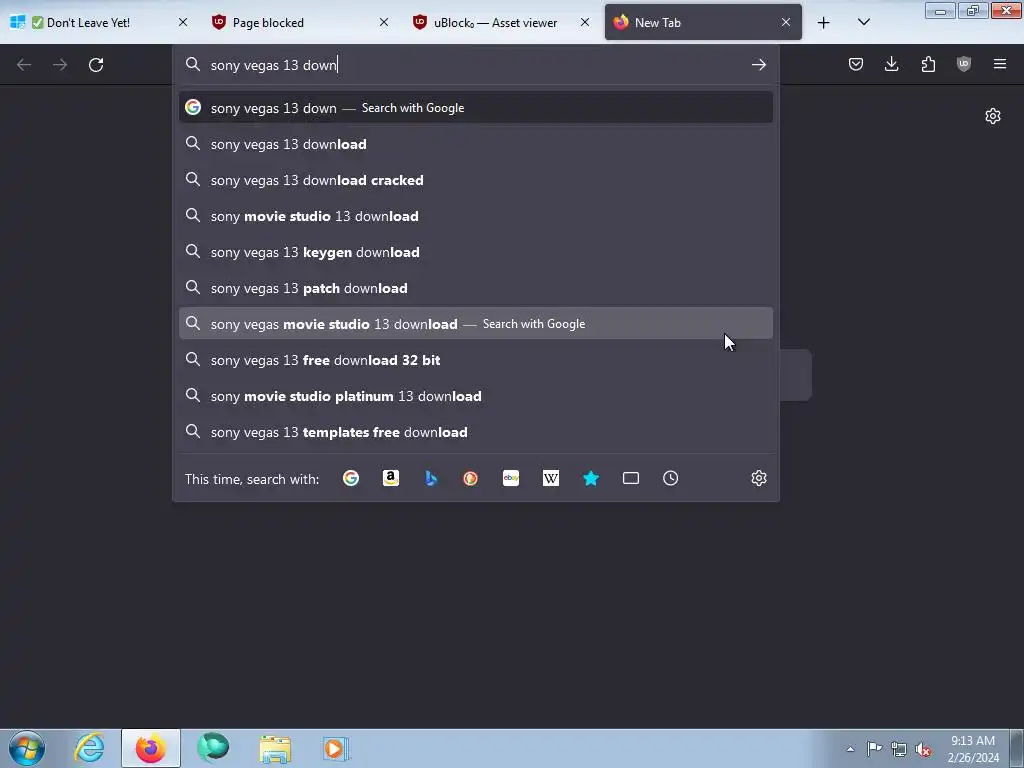
Task: Choose 'sony vegas 13 free download 32 bit'
Action: click(x=475, y=359)
